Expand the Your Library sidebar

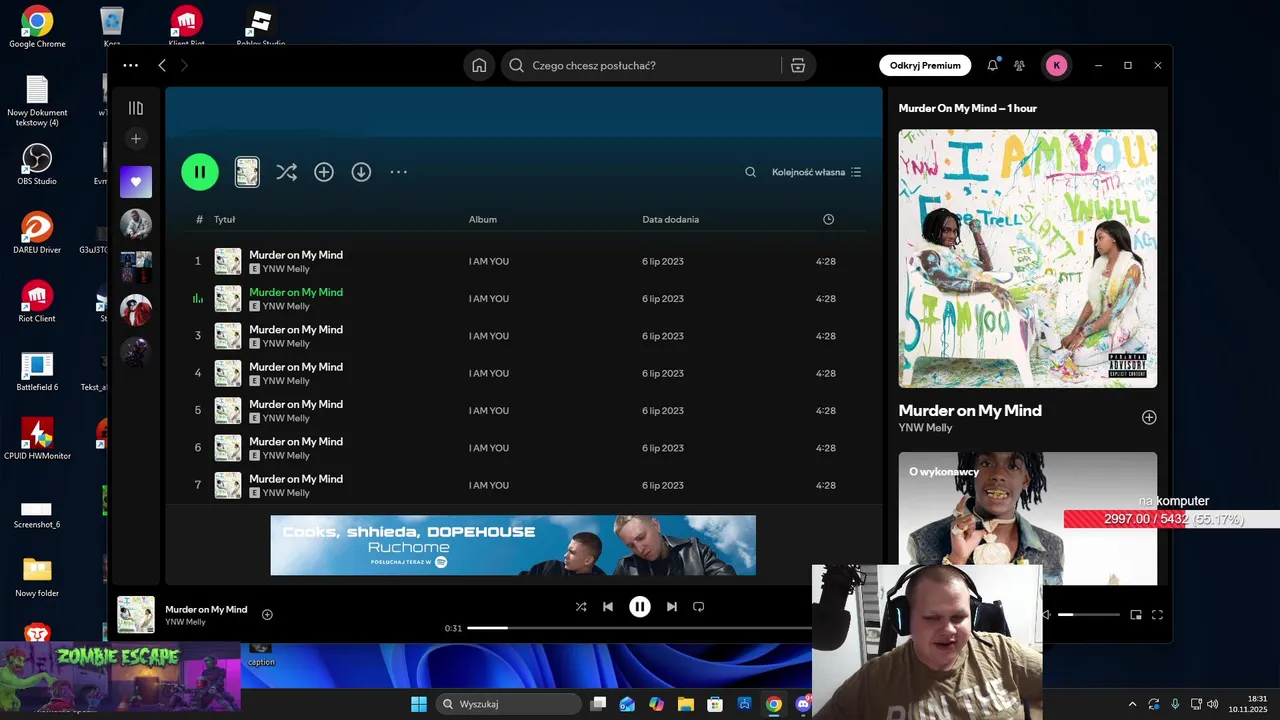136,108
